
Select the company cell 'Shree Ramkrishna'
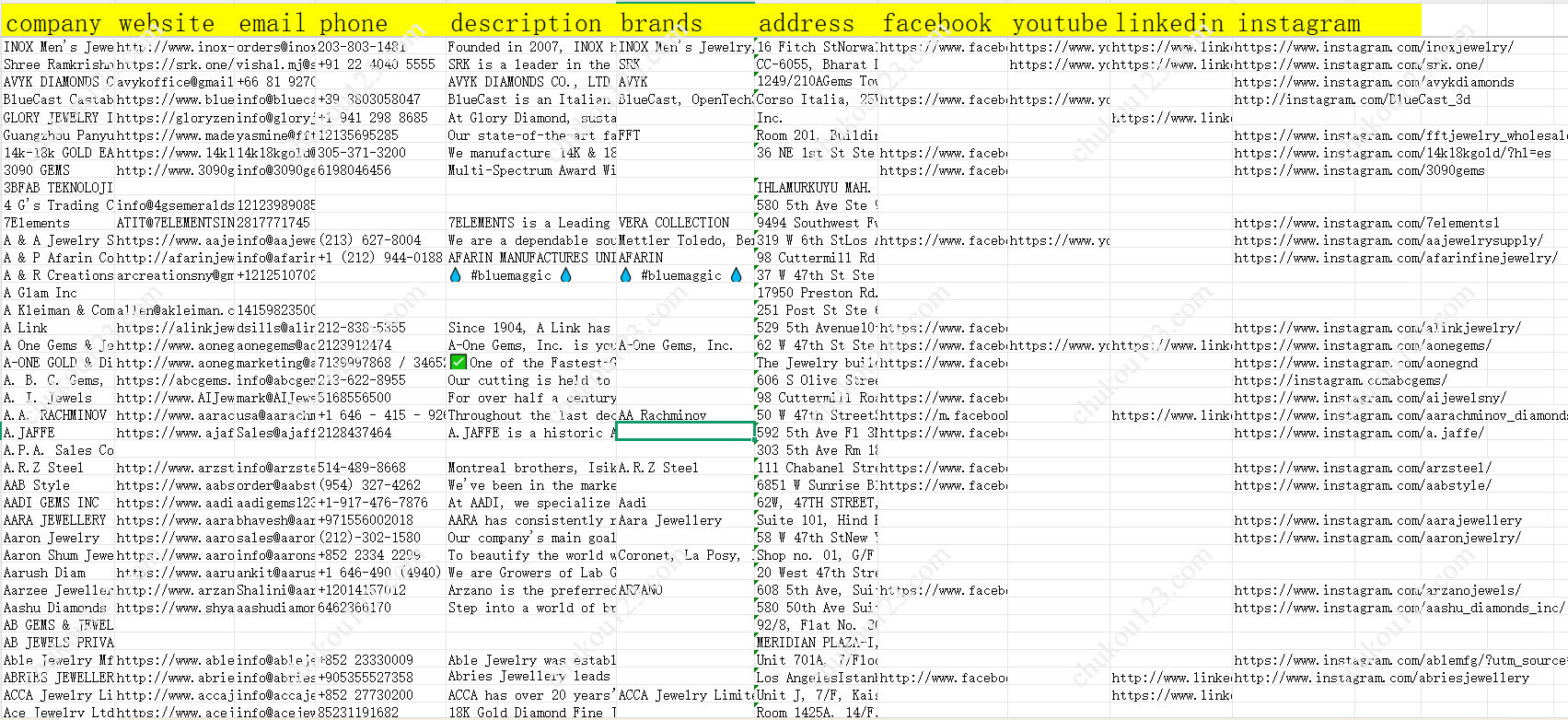59,64
